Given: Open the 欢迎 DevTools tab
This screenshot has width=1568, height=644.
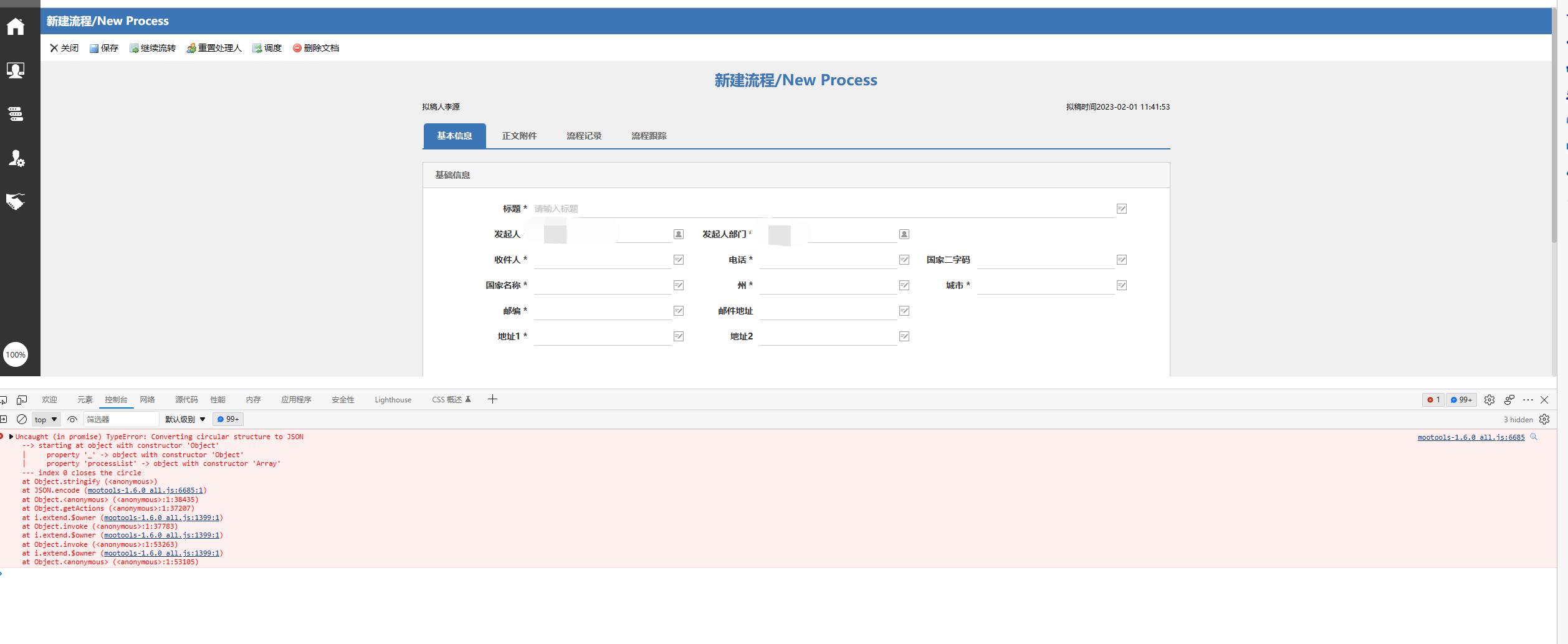Looking at the screenshot, I should pos(49,400).
